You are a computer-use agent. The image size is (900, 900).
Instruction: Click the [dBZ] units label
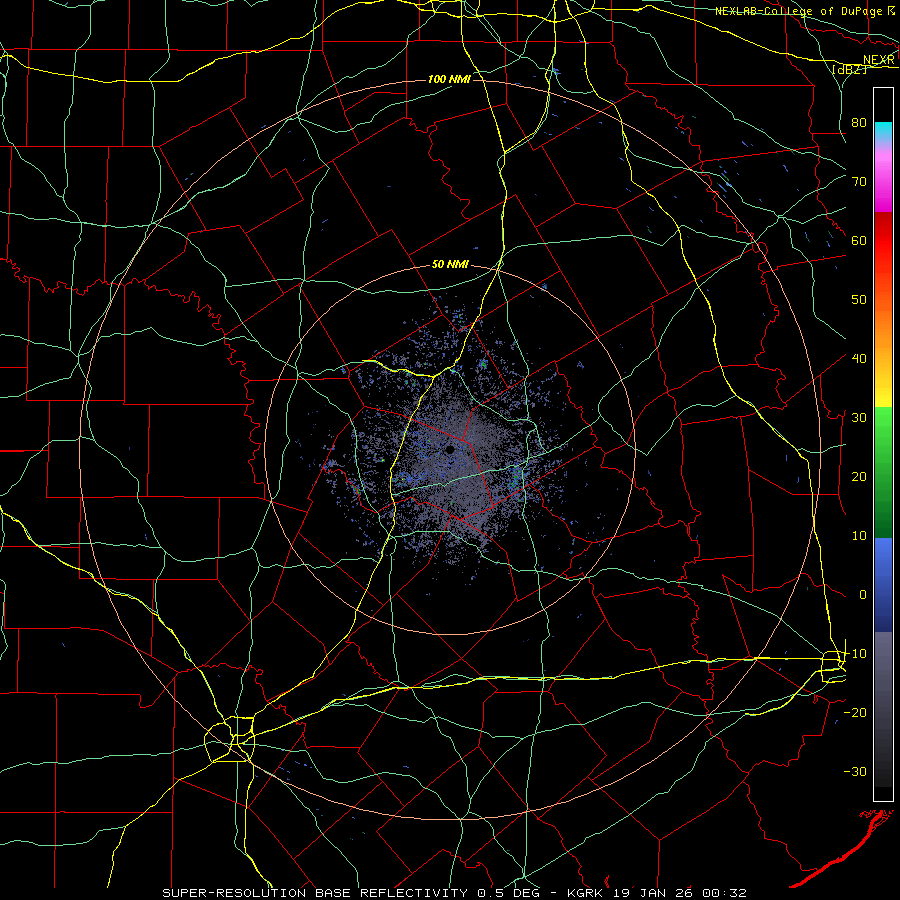[849, 69]
